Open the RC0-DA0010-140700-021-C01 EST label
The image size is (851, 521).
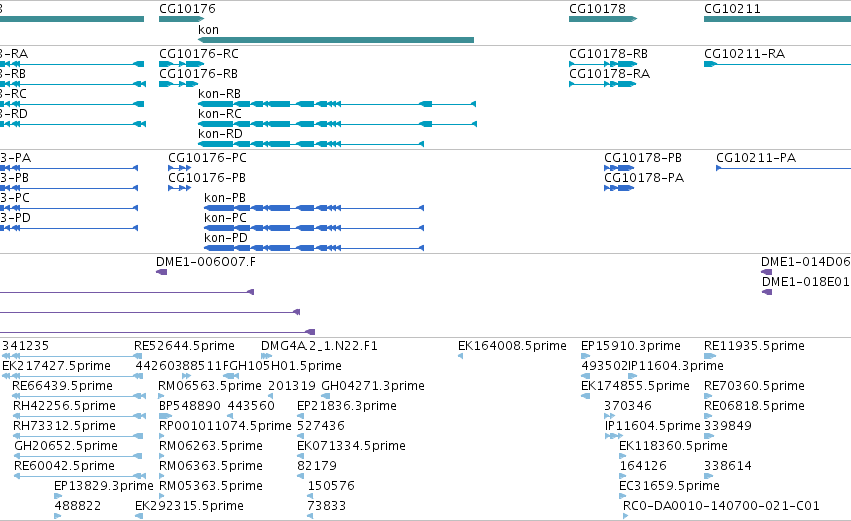point(721,507)
